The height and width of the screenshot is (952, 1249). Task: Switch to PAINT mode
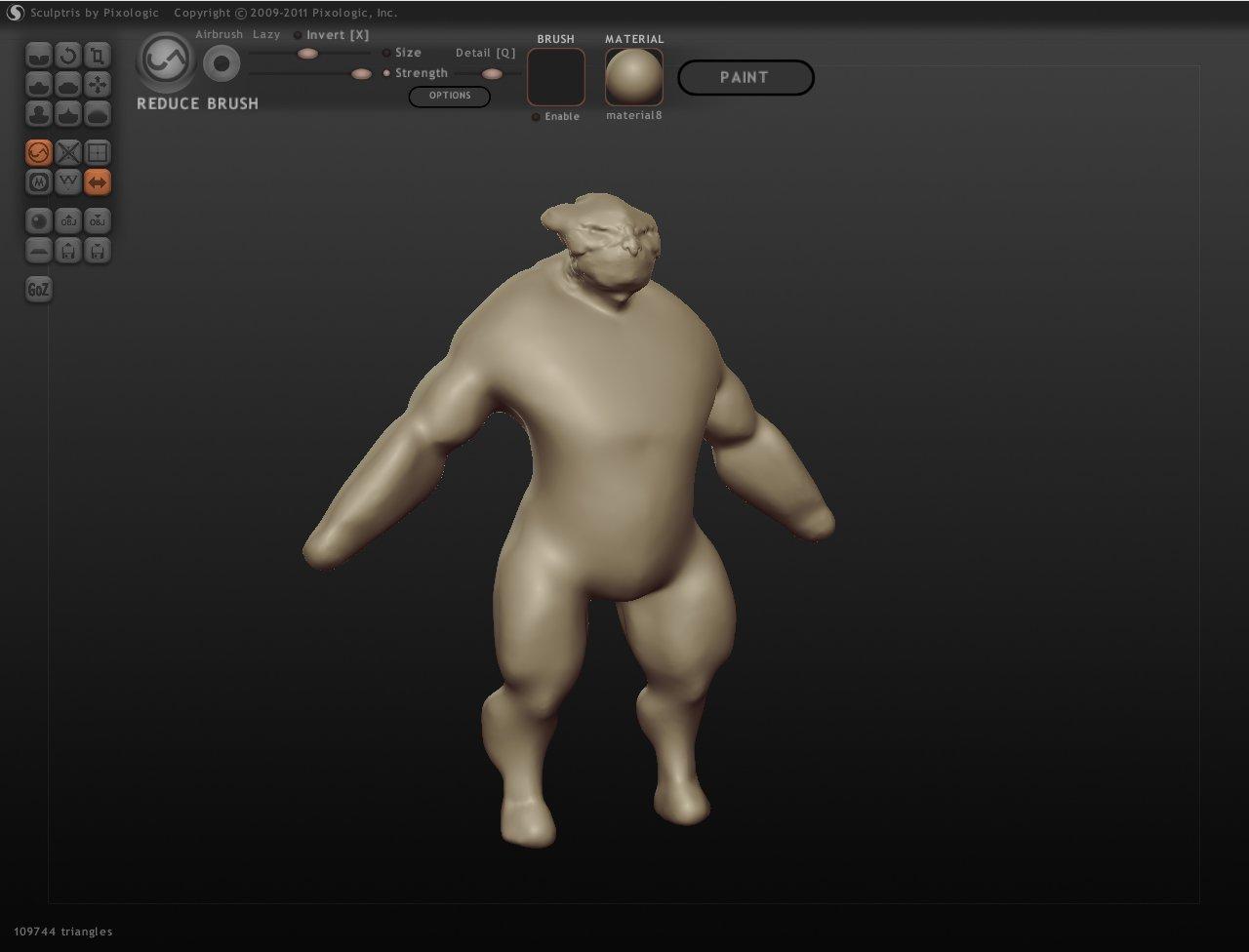pos(745,78)
